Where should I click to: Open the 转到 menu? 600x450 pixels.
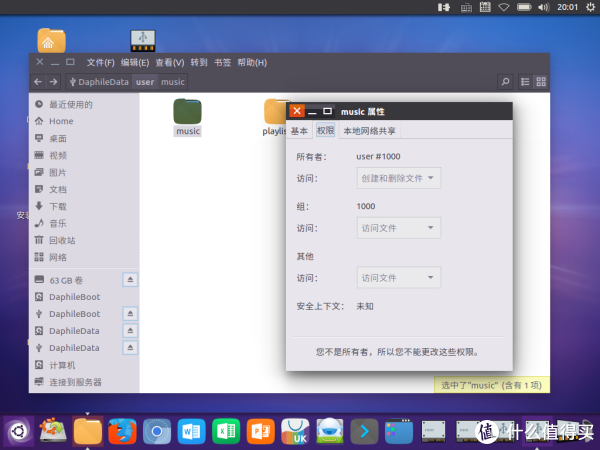point(199,62)
